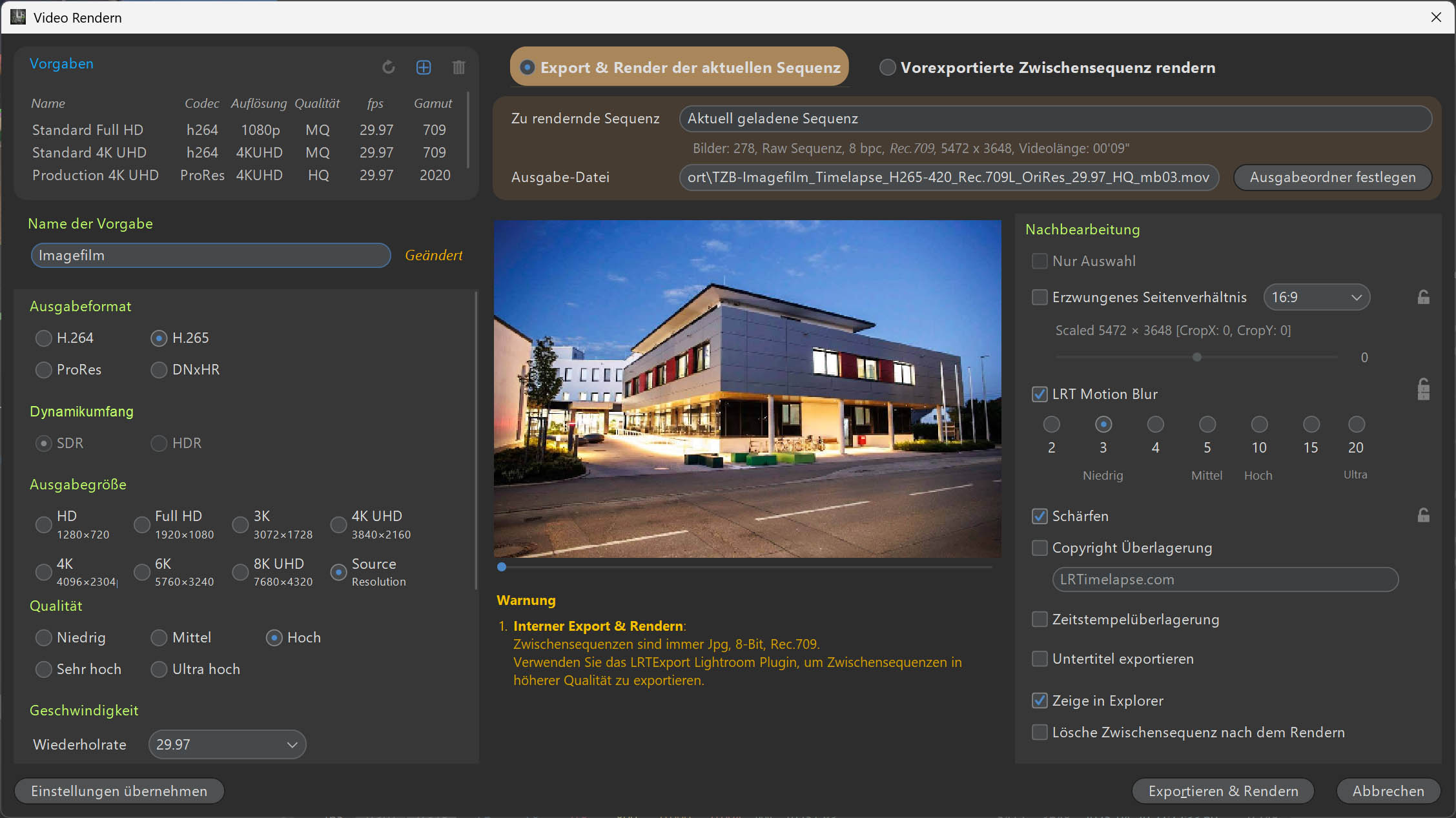Click the add new preset icon

tap(424, 67)
